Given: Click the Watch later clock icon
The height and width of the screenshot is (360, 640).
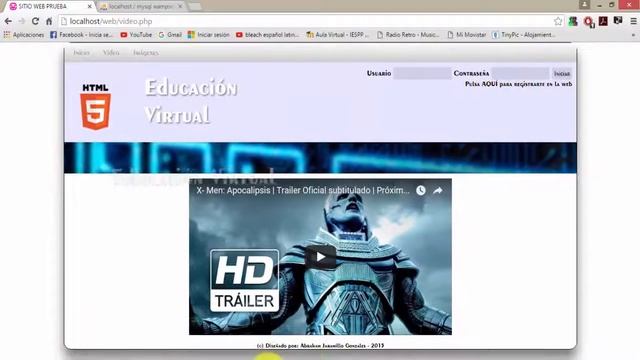Looking at the screenshot, I should pyautogui.click(x=421, y=190).
